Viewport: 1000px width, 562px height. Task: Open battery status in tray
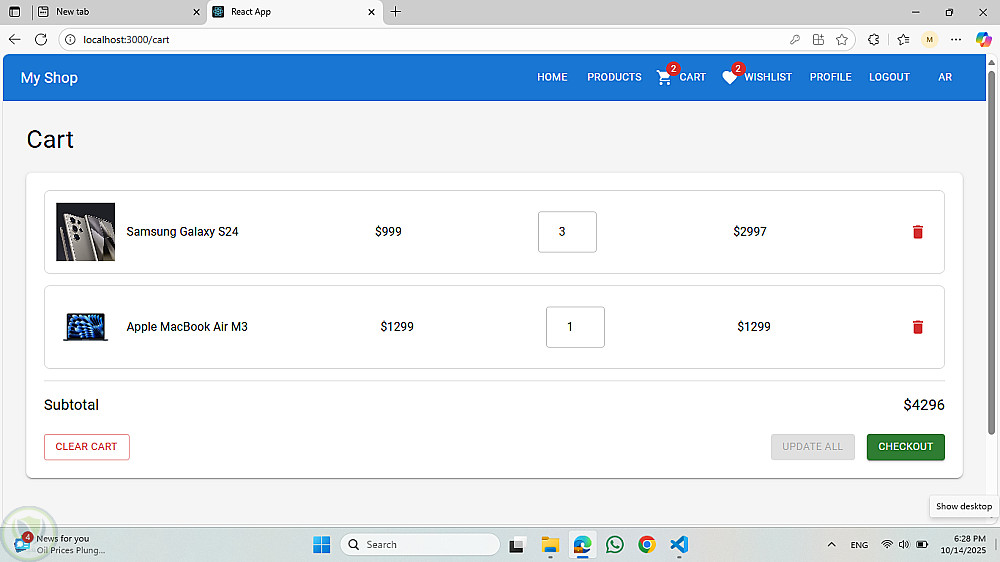tap(922, 545)
